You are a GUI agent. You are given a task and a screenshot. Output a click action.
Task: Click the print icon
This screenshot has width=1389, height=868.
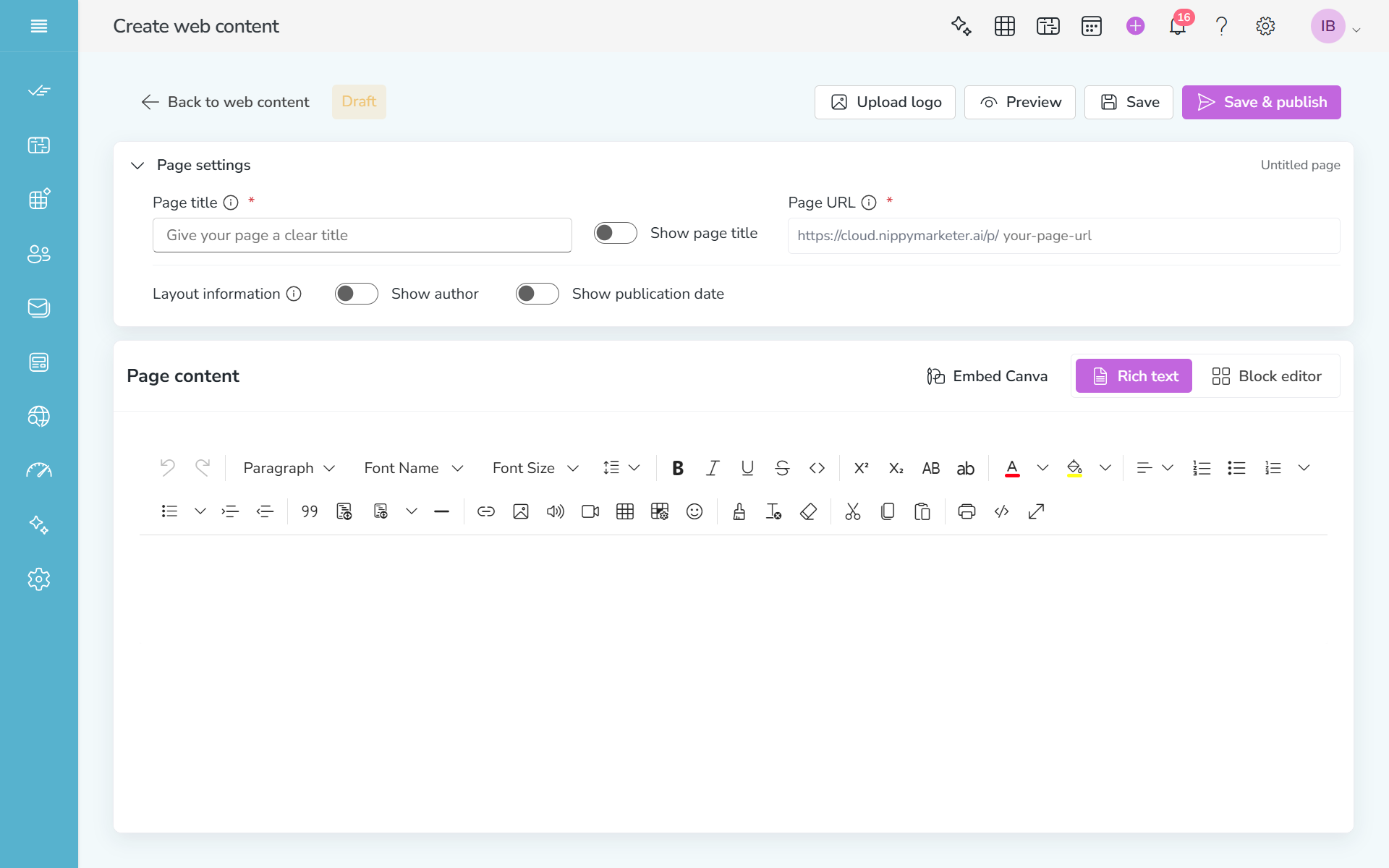click(x=967, y=511)
